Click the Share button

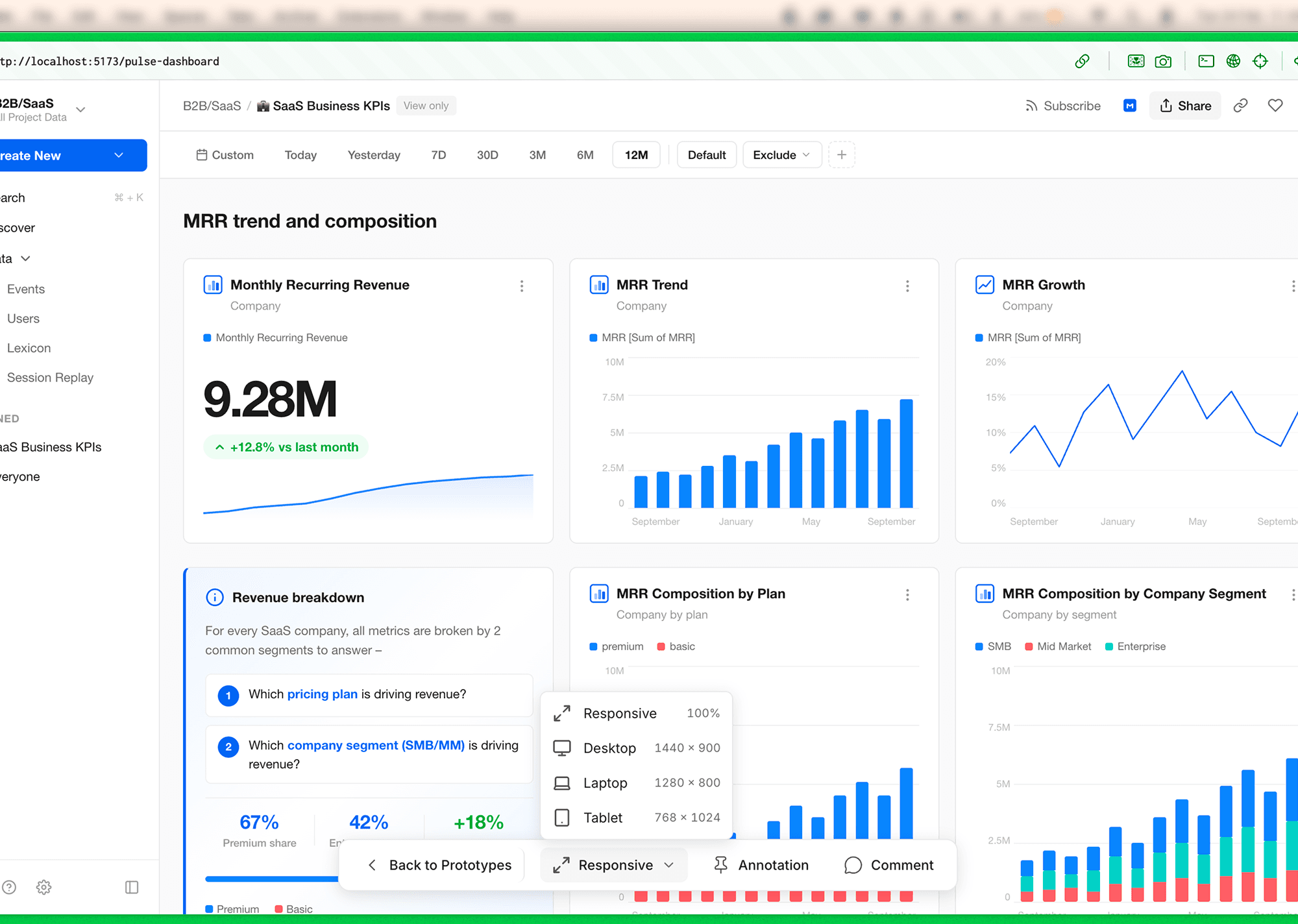click(1185, 106)
